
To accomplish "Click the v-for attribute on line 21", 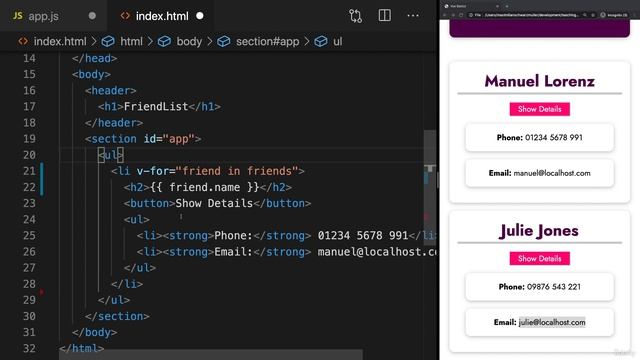I will click(153, 171).
